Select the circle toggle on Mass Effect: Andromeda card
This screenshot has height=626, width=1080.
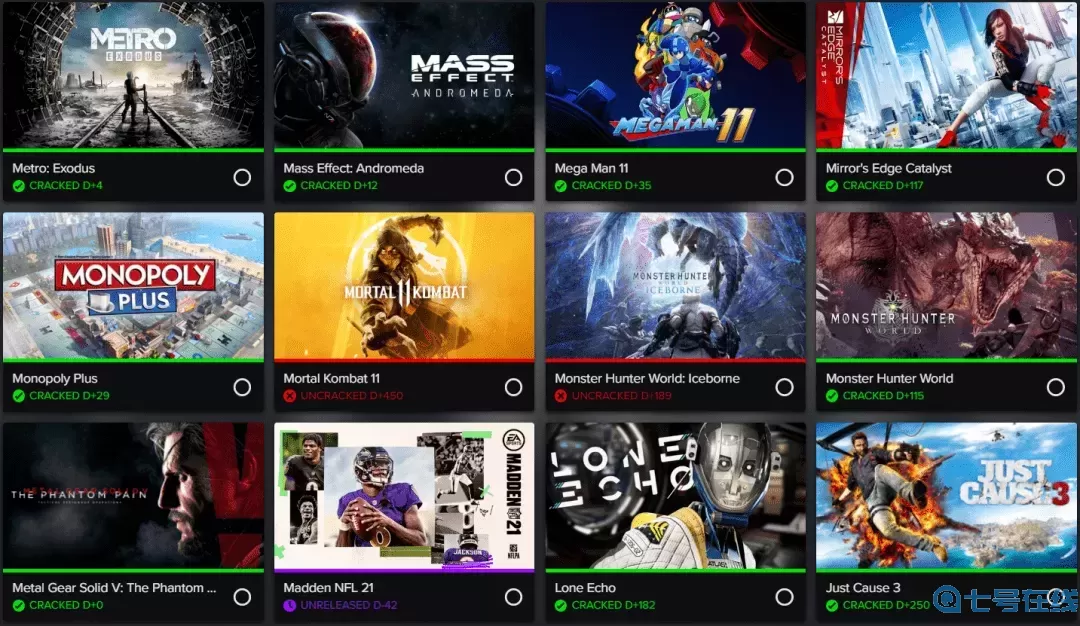[x=513, y=178]
